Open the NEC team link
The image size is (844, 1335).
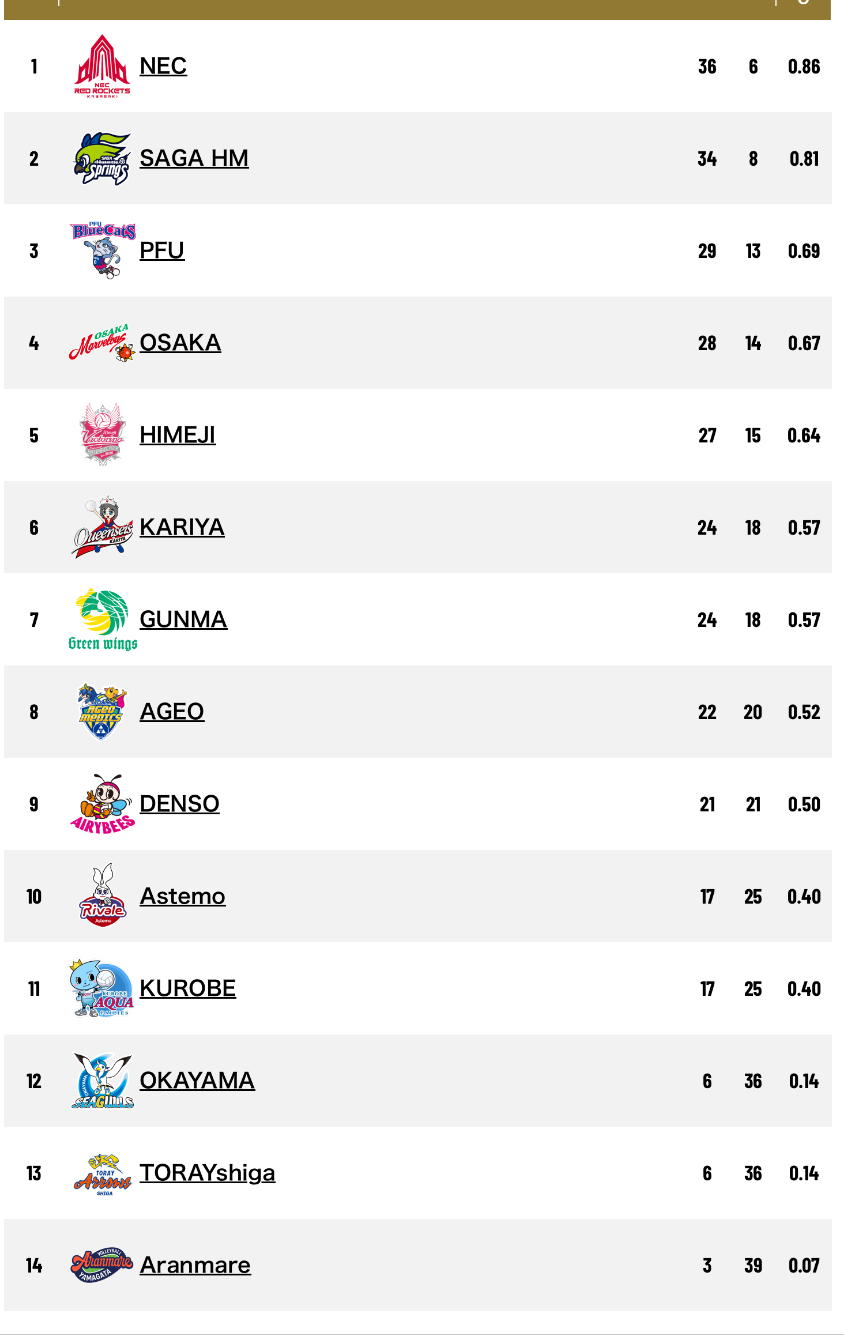pos(163,66)
